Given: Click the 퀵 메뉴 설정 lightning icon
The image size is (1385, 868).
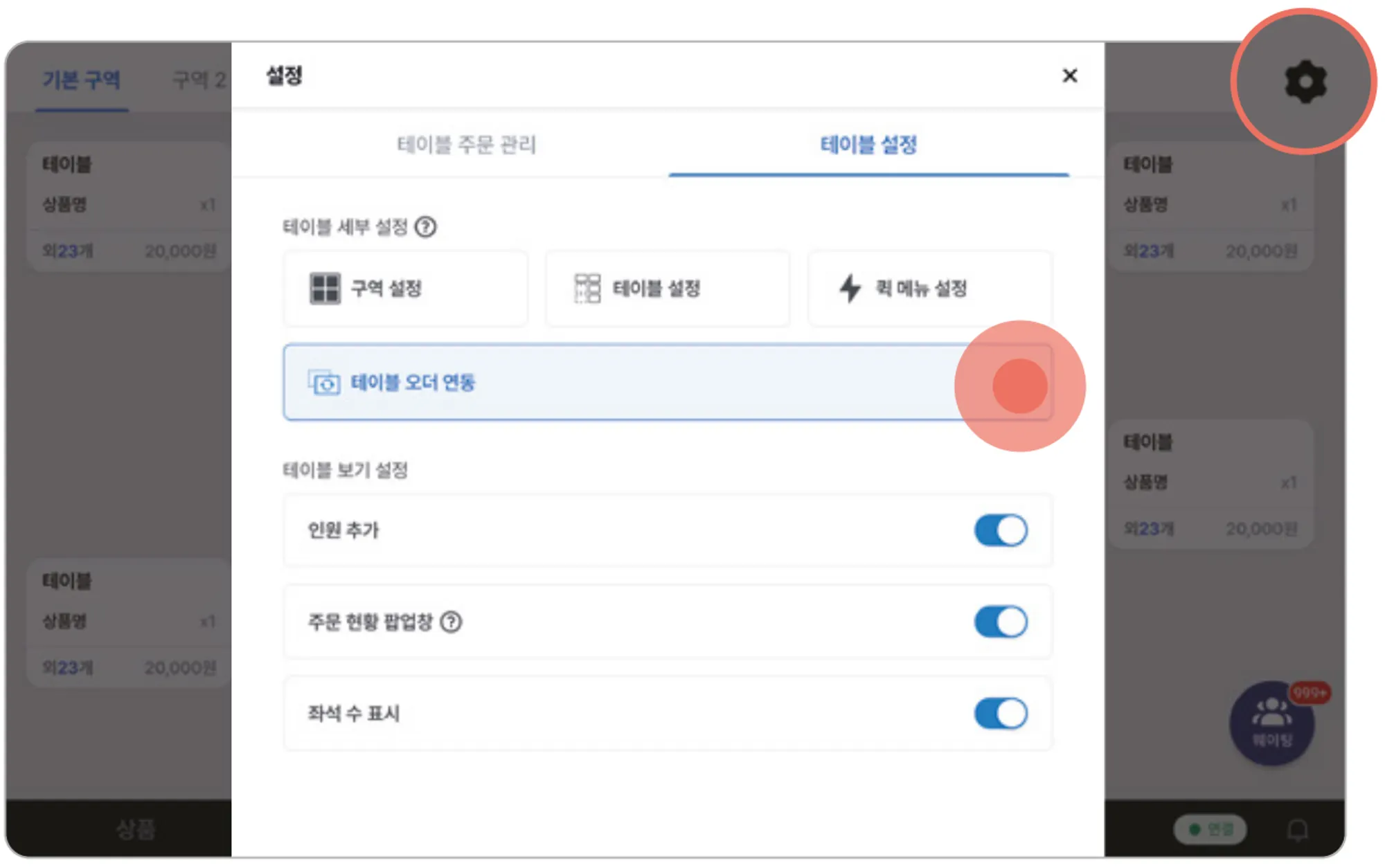Looking at the screenshot, I should point(850,288).
